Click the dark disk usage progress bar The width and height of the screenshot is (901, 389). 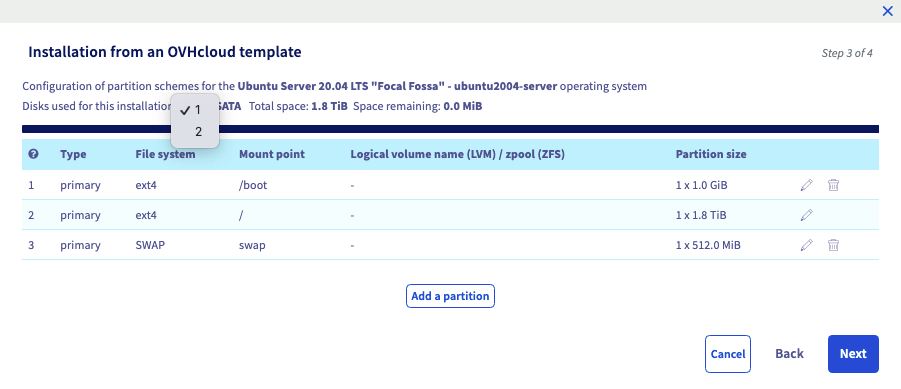[450, 129]
